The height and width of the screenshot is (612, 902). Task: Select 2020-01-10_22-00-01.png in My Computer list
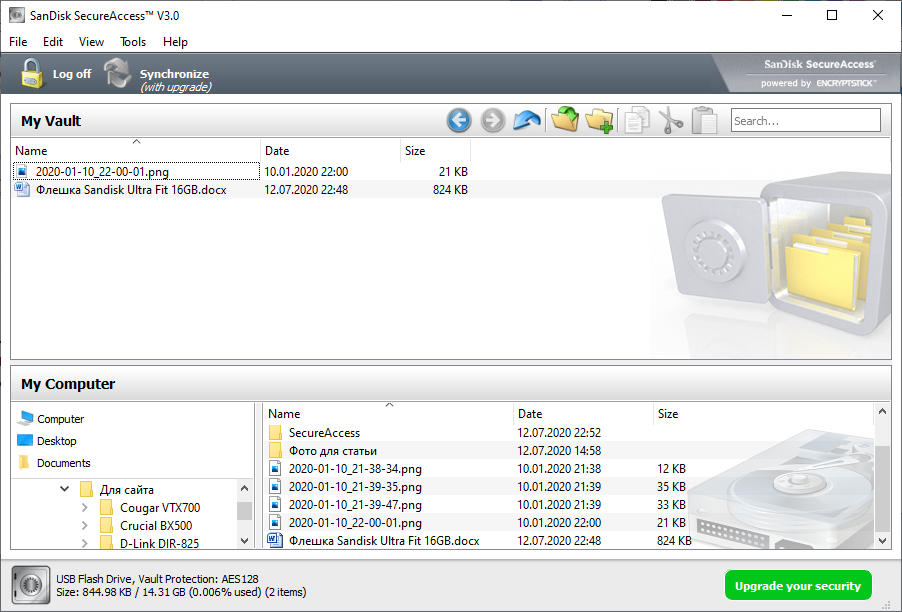point(355,522)
